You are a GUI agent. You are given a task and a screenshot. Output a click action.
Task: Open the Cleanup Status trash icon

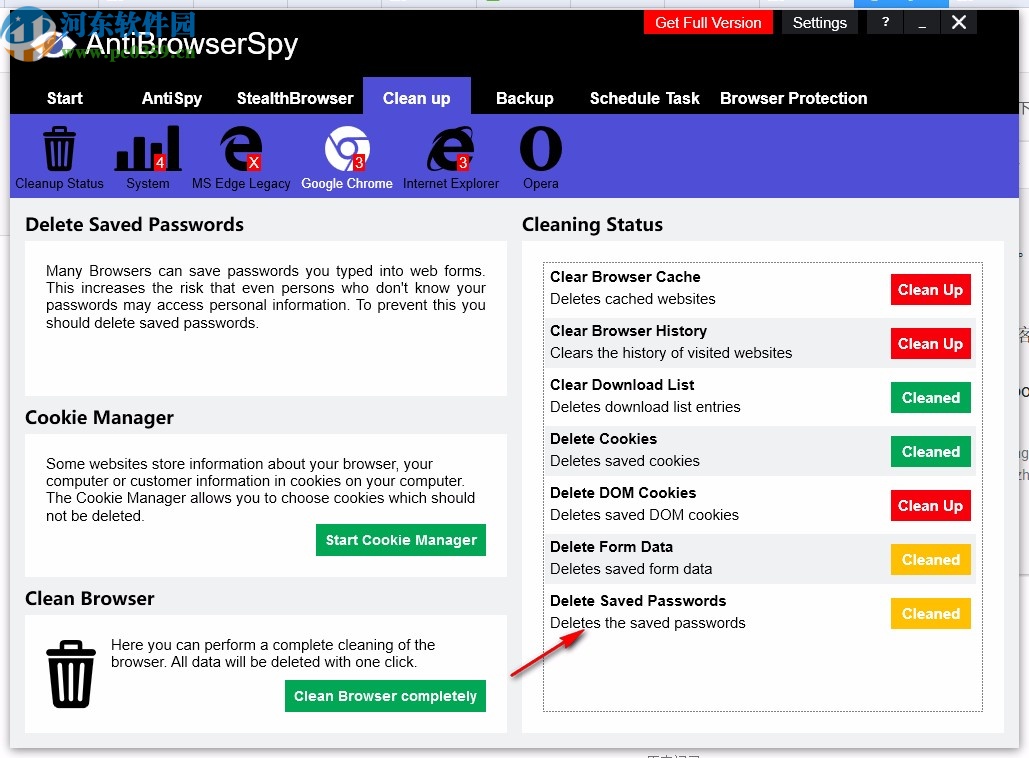(x=59, y=146)
